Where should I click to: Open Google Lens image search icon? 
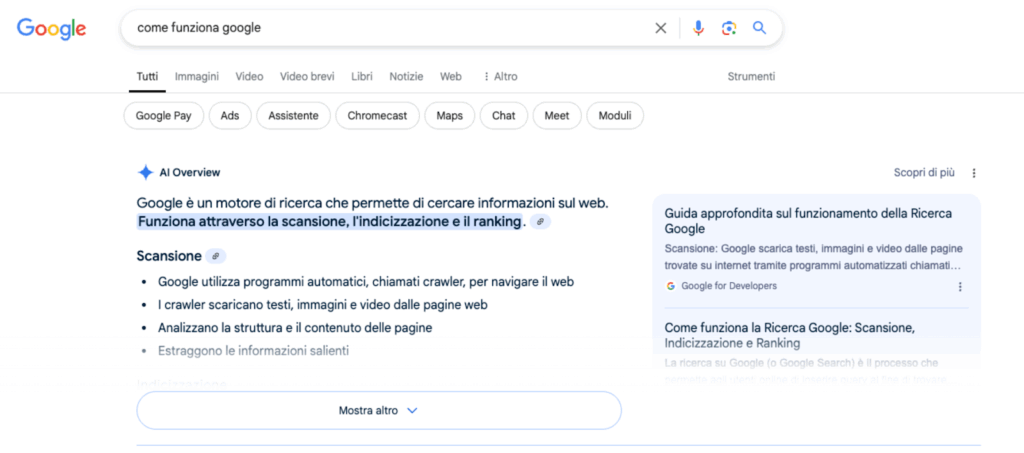point(729,28)
